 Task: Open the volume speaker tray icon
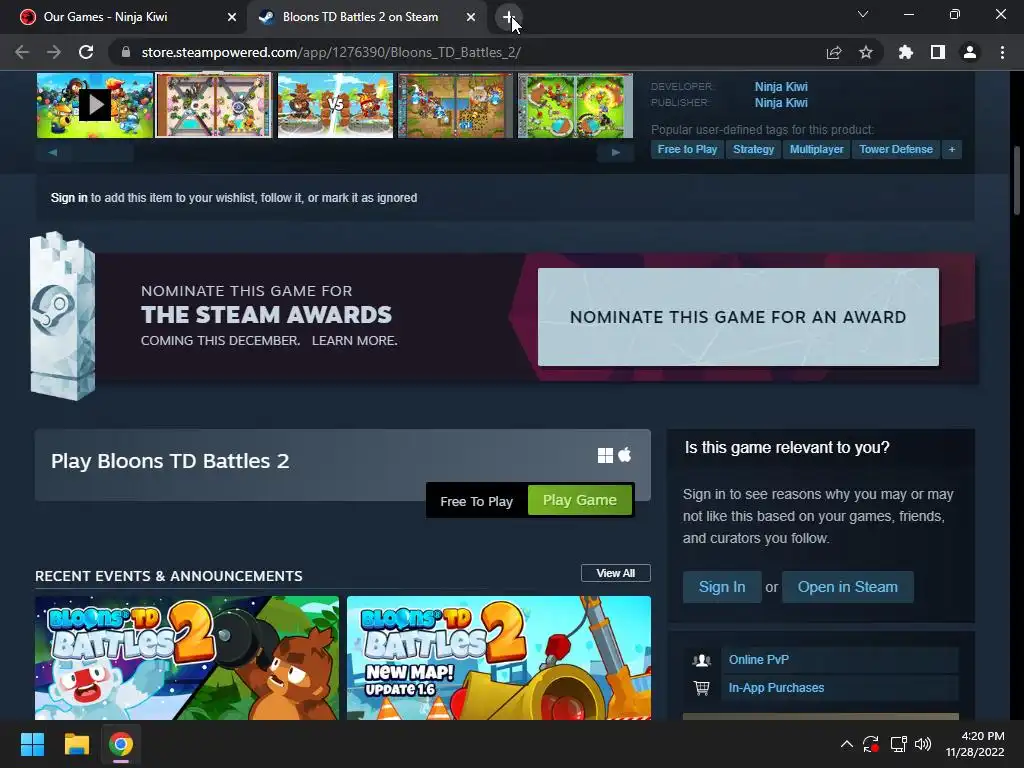[x=923, y=744]
